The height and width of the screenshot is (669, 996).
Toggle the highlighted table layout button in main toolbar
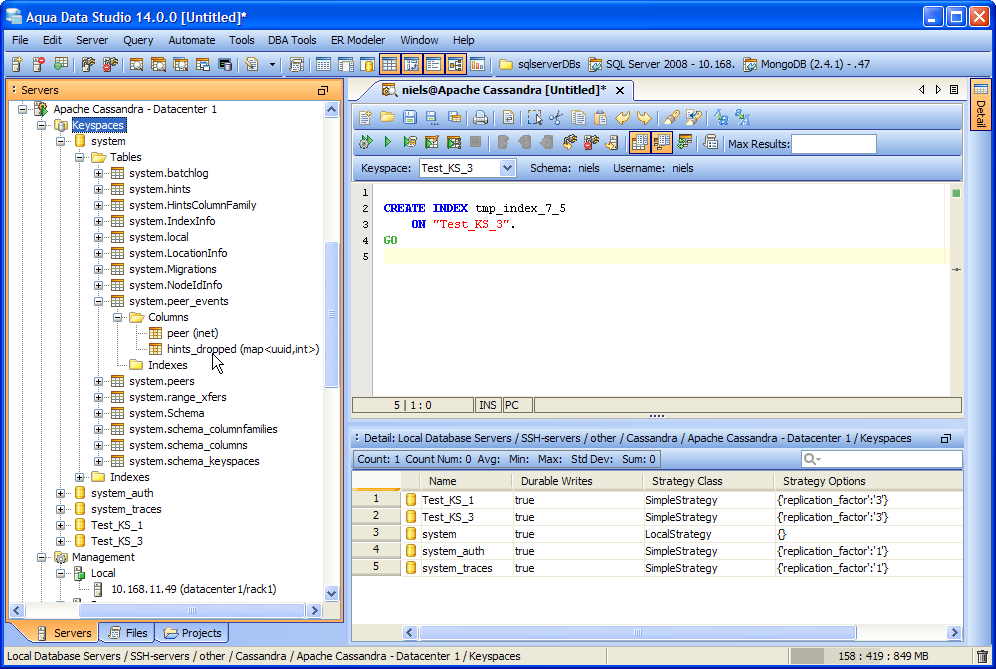(389, 65)
